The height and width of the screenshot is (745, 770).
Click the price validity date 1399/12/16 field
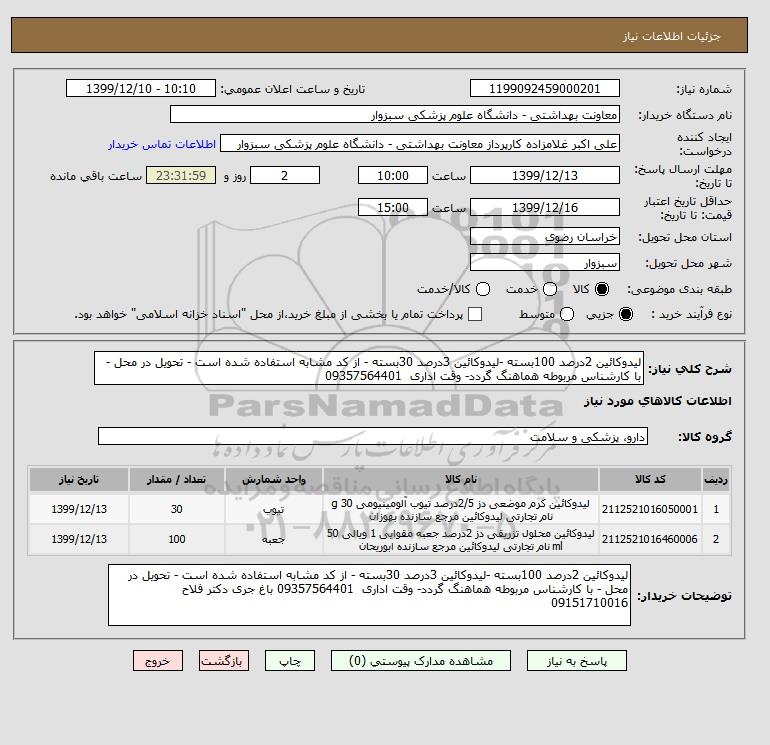tap(545, 207)
